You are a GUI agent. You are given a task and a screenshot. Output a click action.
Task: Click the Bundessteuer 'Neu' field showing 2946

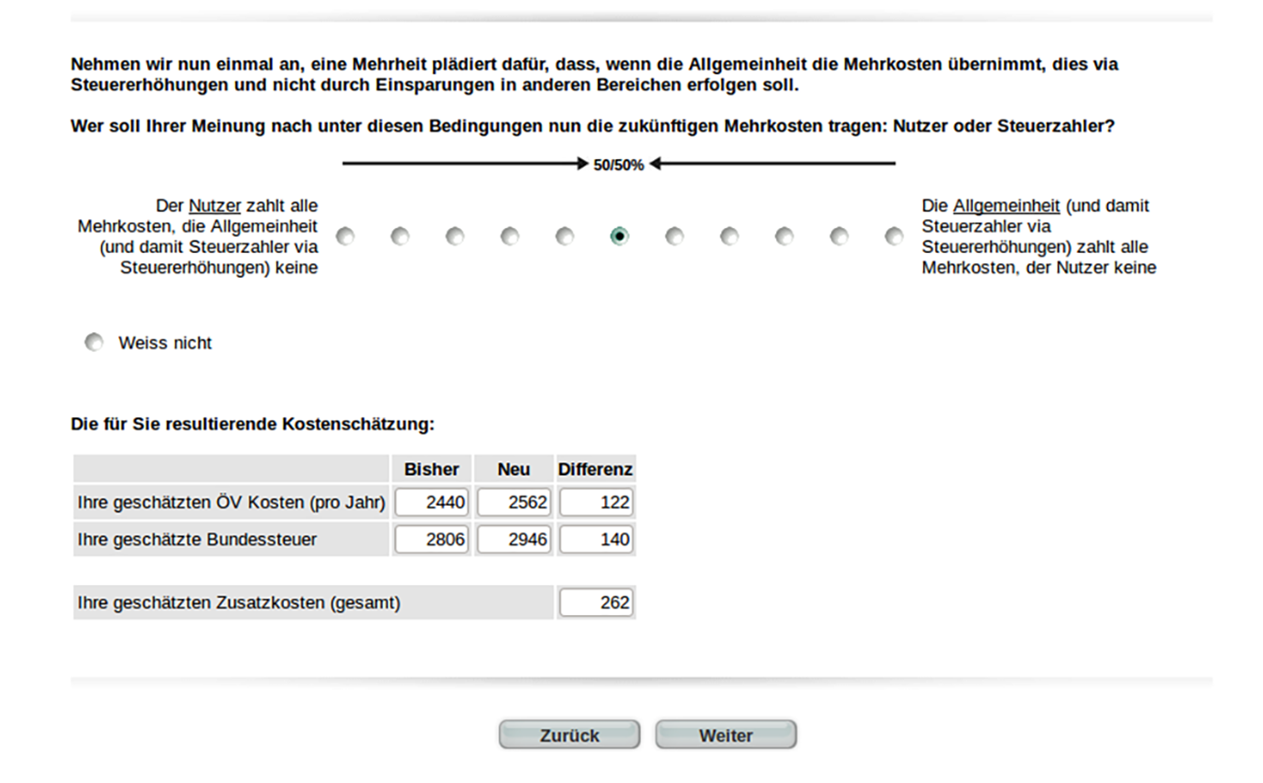point(513,538)
